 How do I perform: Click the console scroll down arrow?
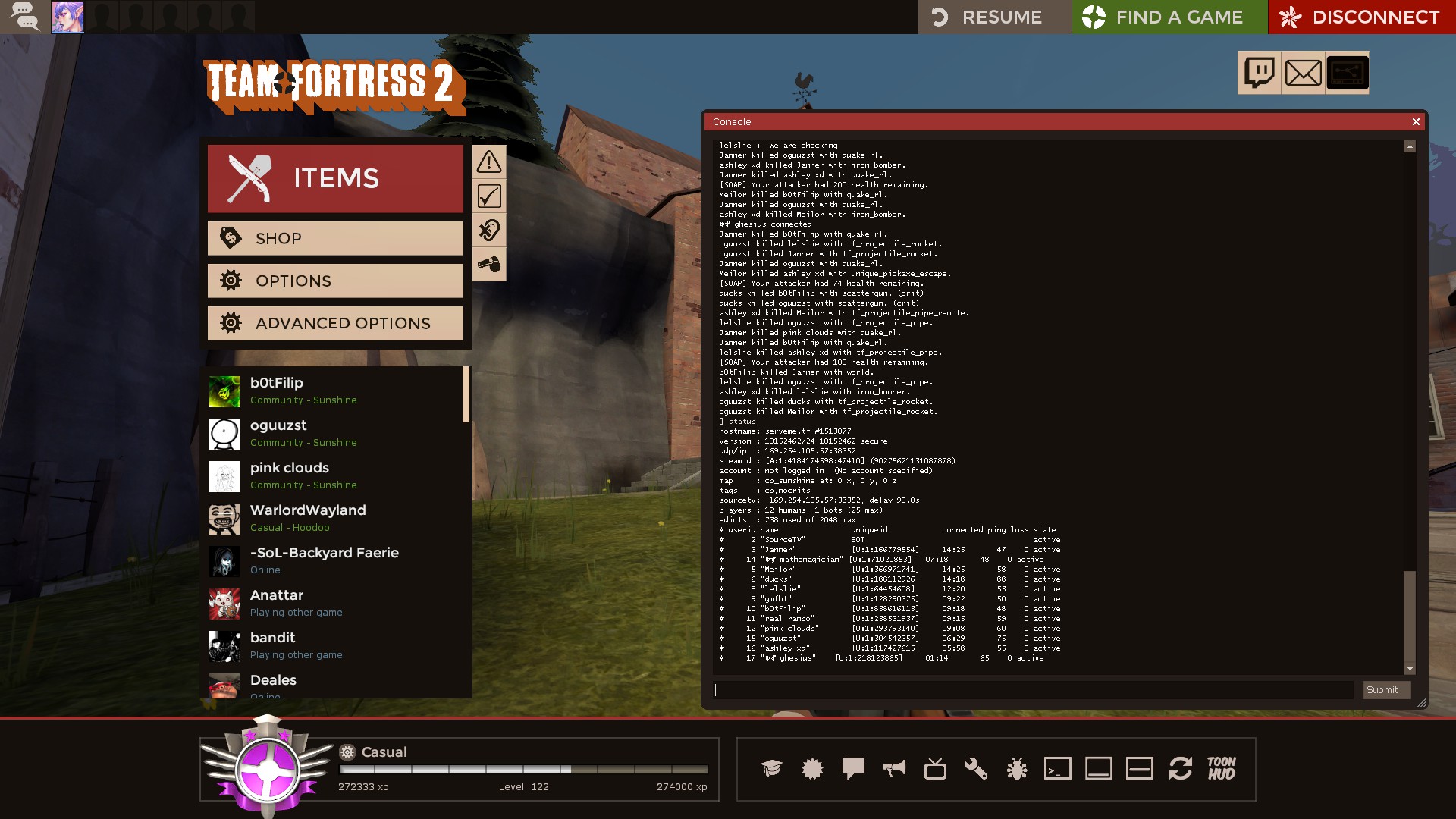point(1410,670)
